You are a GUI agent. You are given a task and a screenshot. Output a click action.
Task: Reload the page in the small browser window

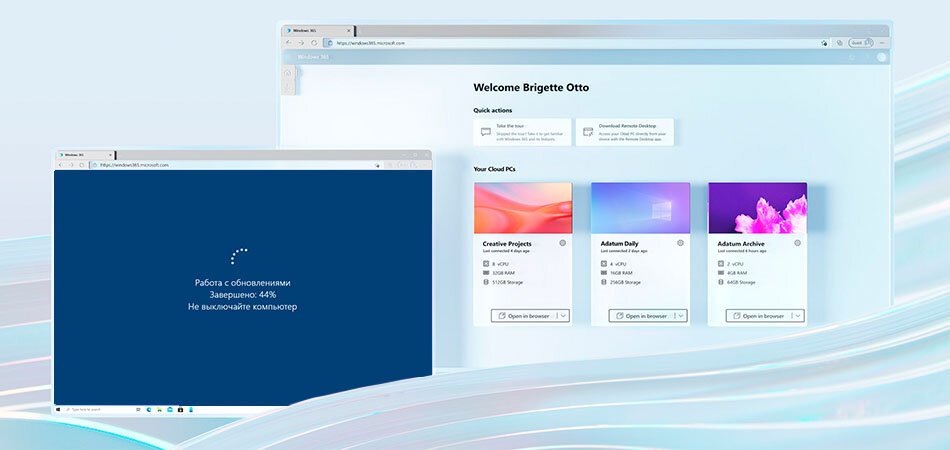pyautogui.click(x=82, y=165)
